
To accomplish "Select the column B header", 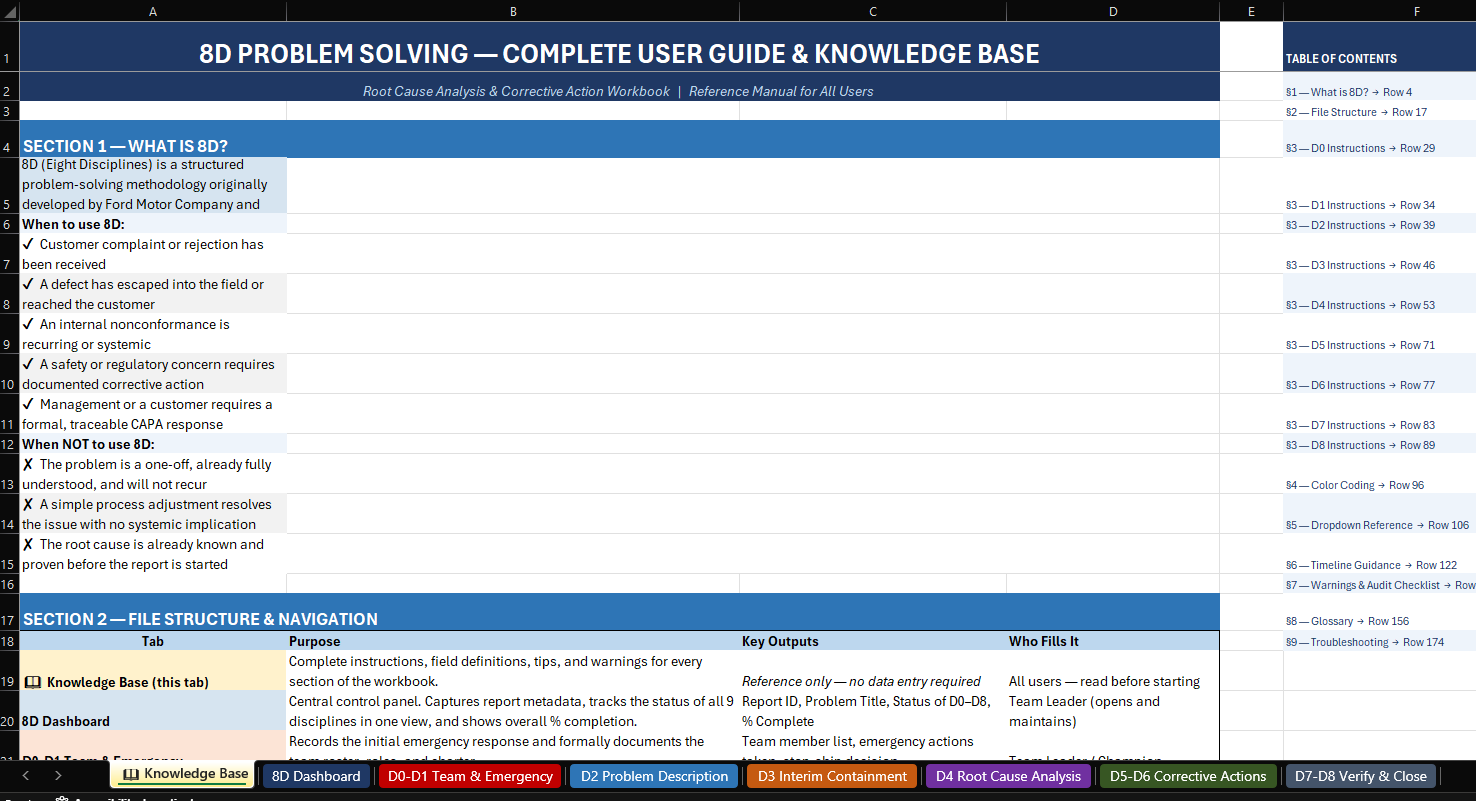I will 513,11.
